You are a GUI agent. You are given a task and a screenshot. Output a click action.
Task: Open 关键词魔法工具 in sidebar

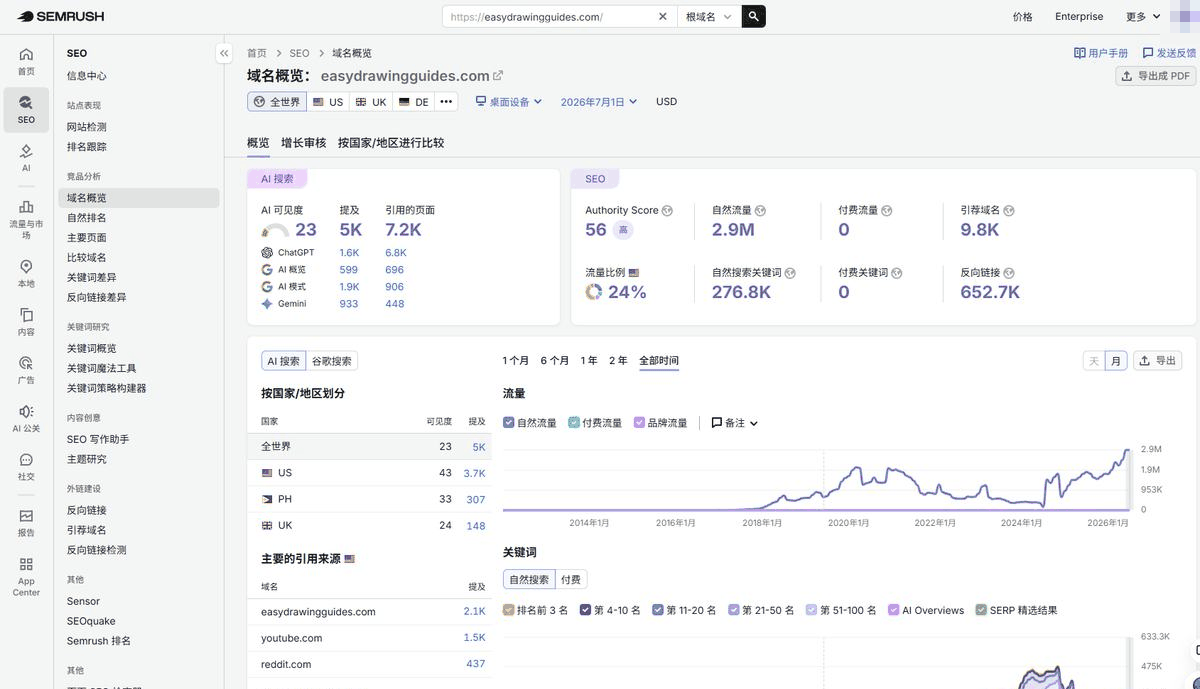pos(102,368)
